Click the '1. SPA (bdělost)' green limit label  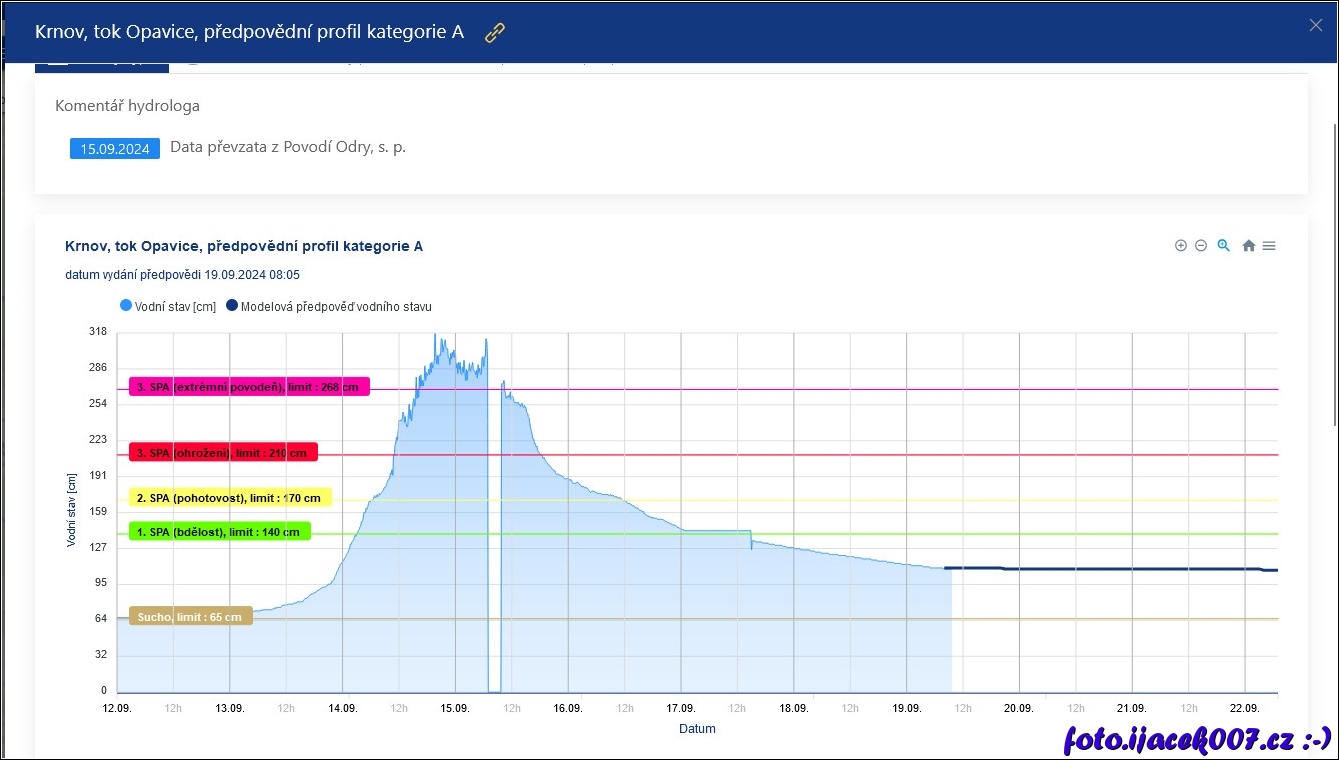click(x=220, y=532)
